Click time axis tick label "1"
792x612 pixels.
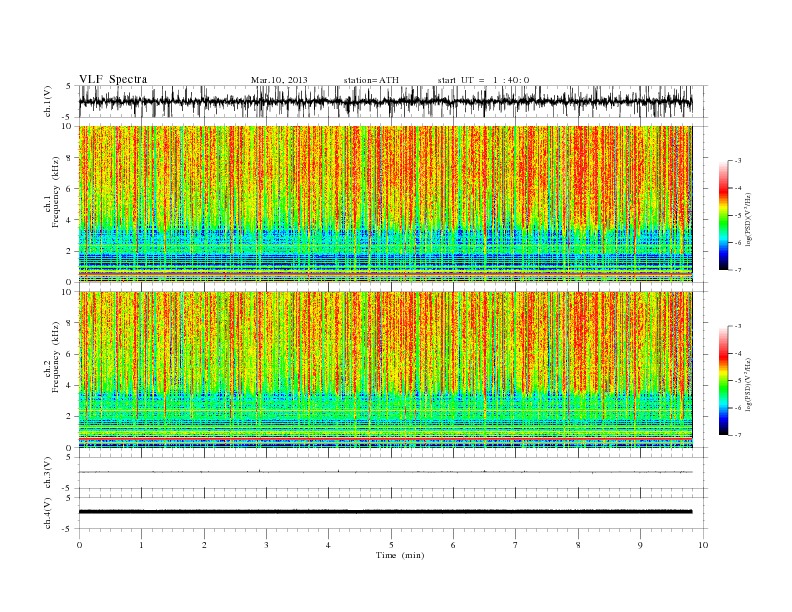pyautogui.click(x=141, y=545)
